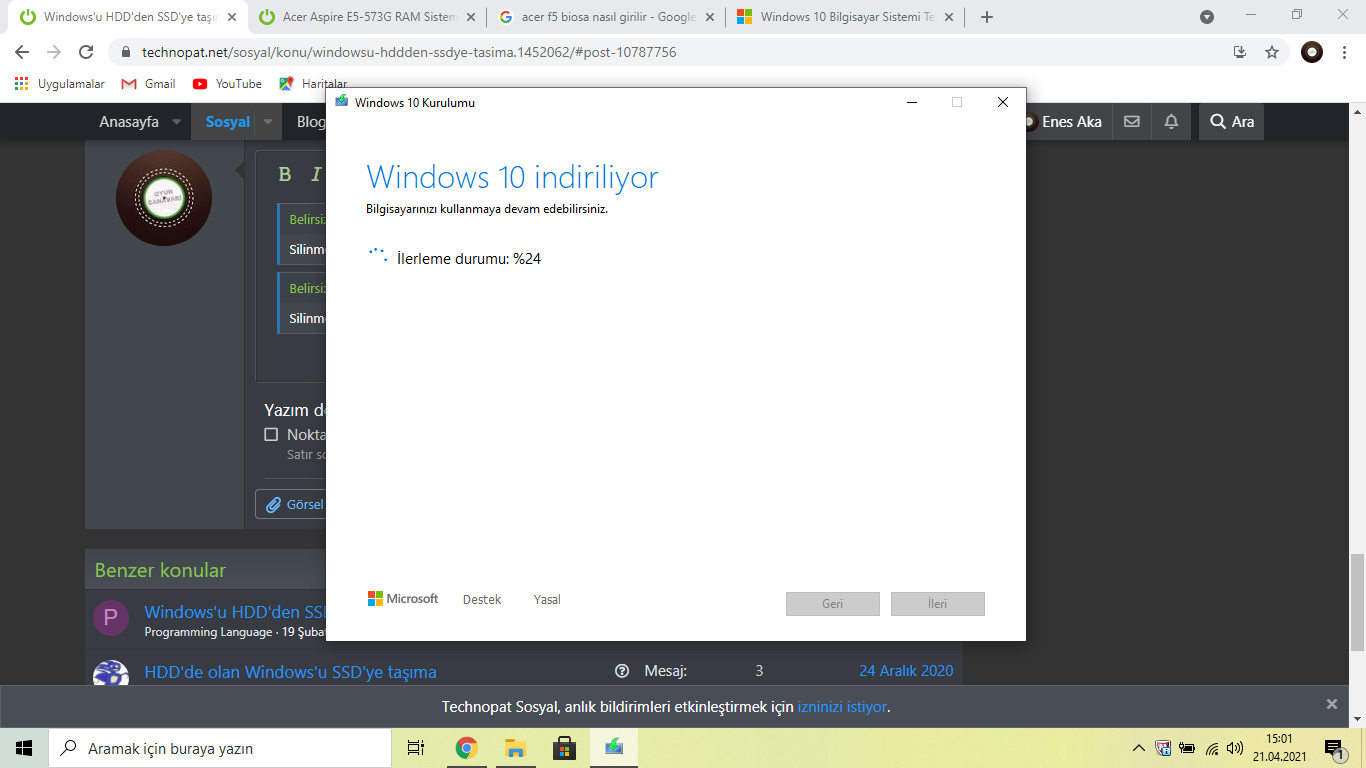Go to Anasayfa in Technopat navigation
This screenshot has width=1366, height=768.
pos(129,122)
